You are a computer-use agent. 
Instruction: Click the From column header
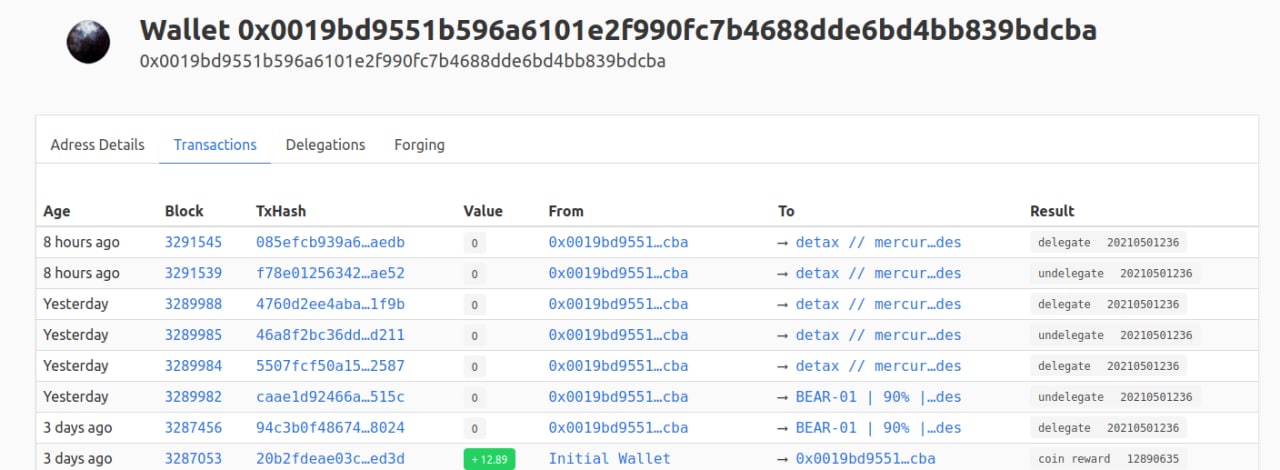click(x=566, y=211)
